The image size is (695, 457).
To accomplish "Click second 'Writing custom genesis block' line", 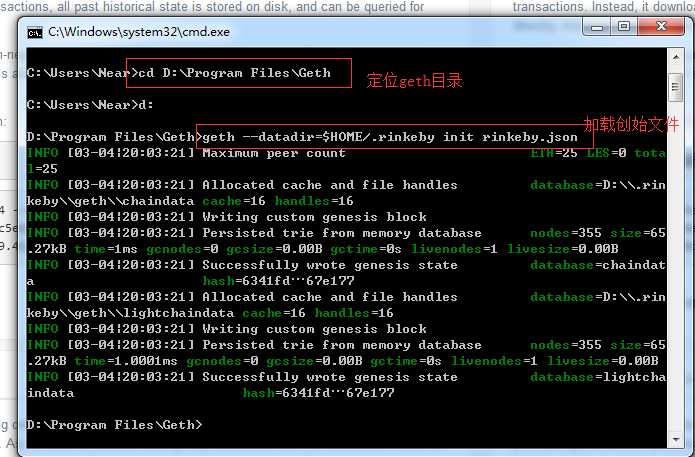I will (x=314, y=329).
